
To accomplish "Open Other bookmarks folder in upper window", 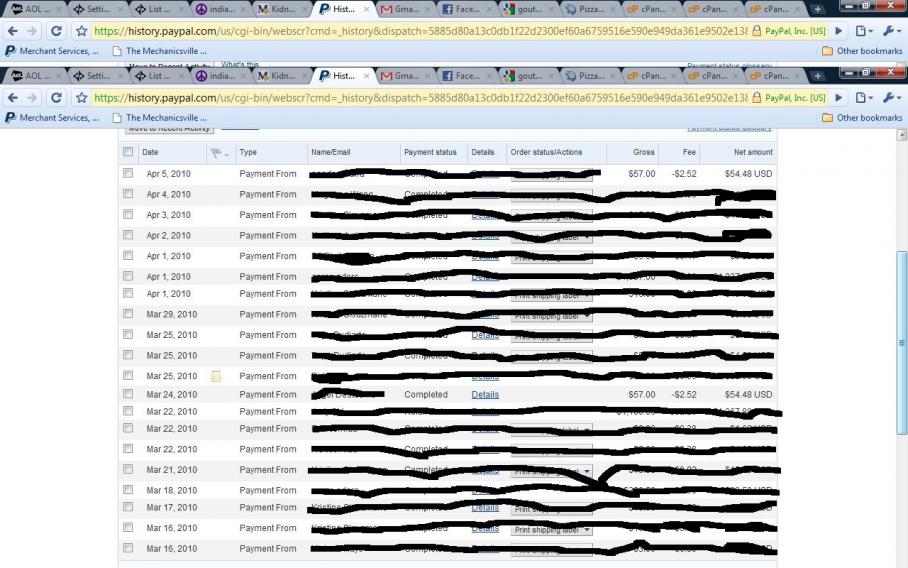I will [x=862, y=51].
